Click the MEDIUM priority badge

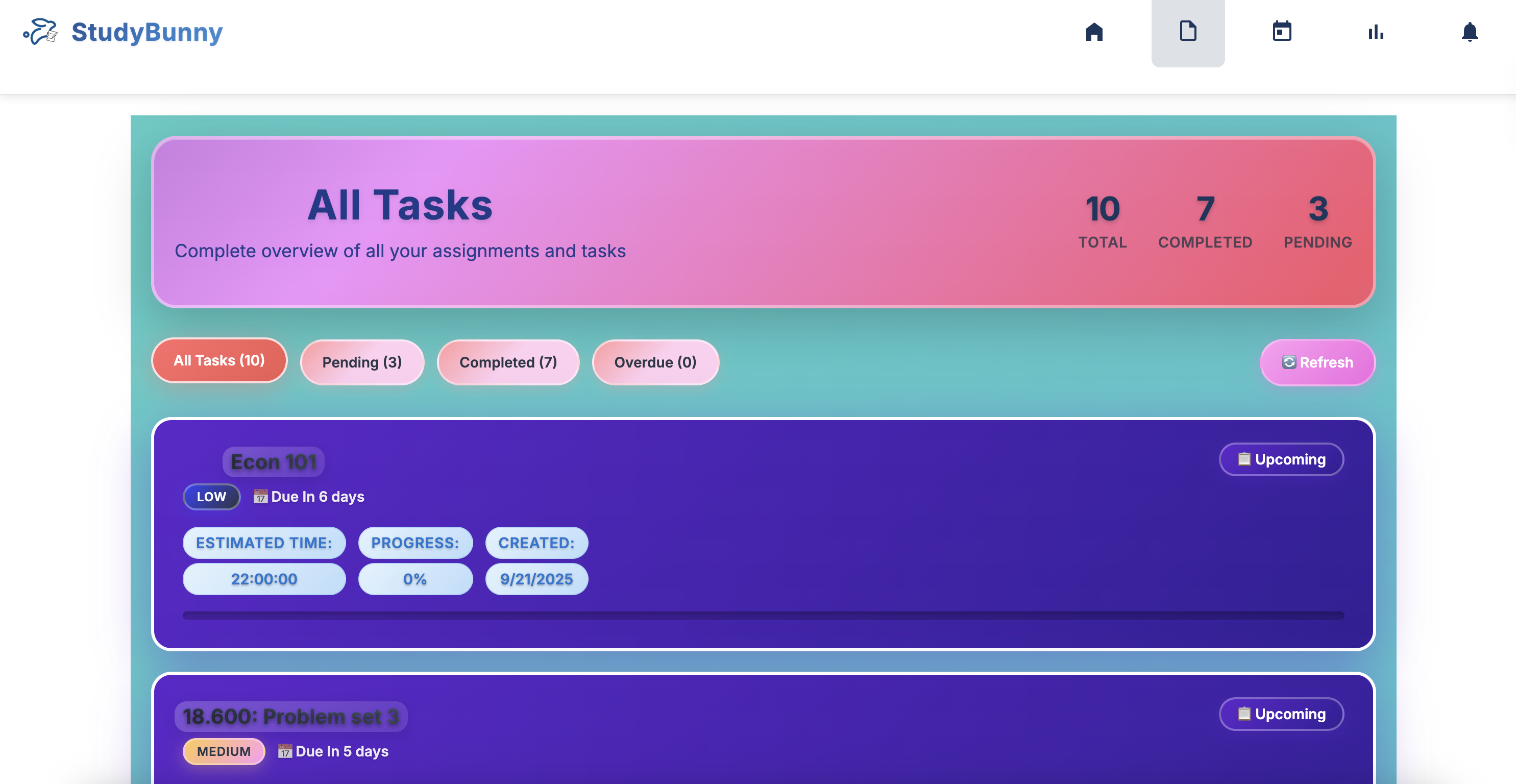[224, 751]
